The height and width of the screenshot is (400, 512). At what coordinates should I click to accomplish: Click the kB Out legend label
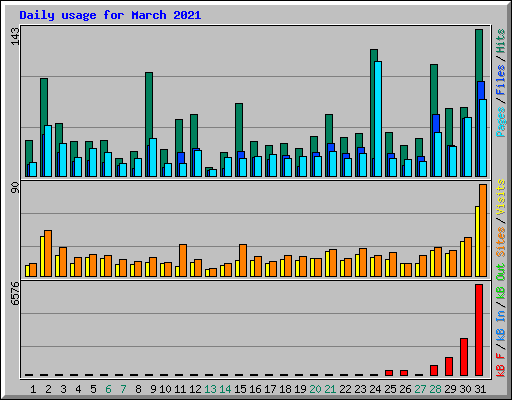tap(501, 281)
